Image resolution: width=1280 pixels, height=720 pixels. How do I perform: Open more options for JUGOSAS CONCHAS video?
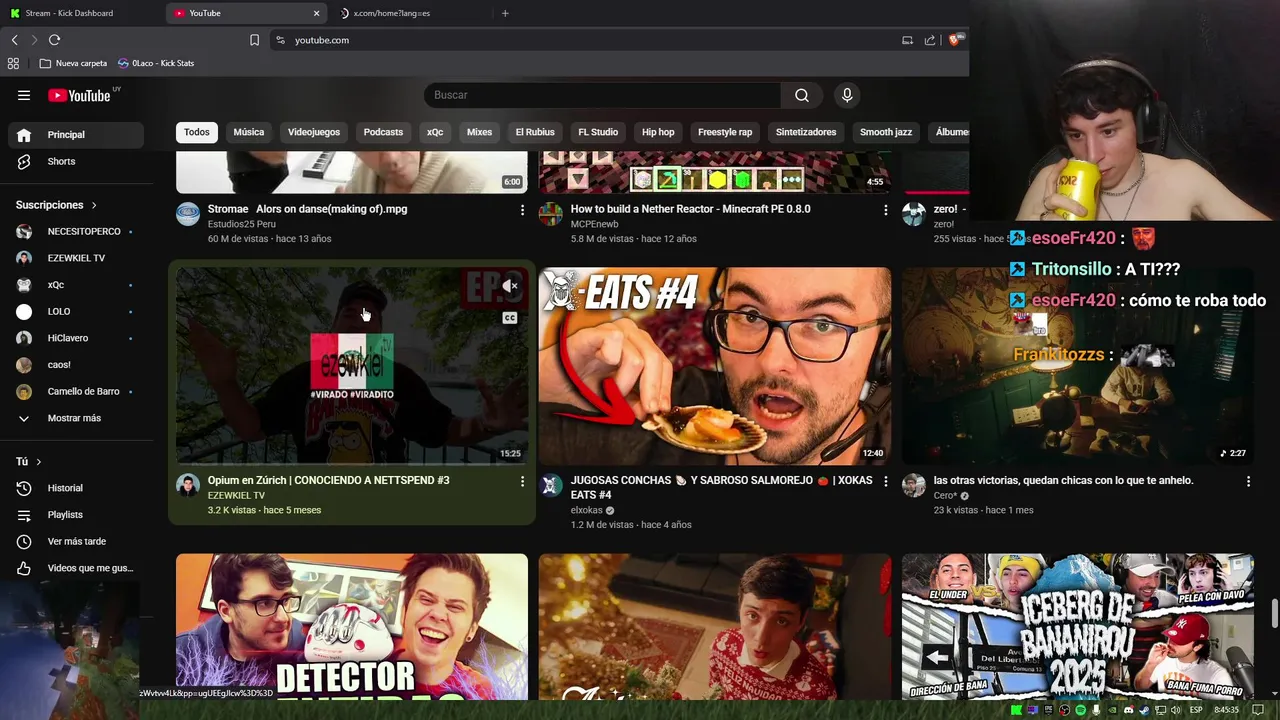point(885,481)
